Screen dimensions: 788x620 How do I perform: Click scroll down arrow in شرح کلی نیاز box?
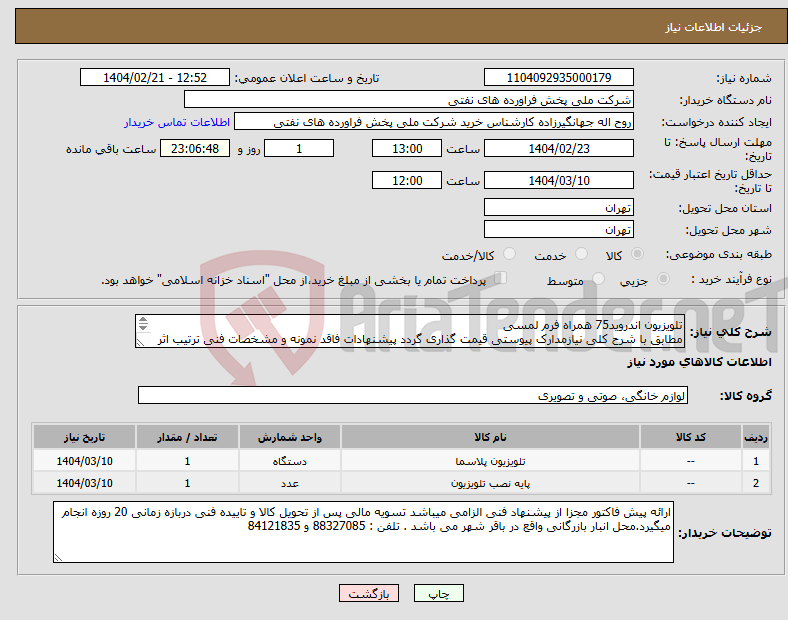click(143, 327)
